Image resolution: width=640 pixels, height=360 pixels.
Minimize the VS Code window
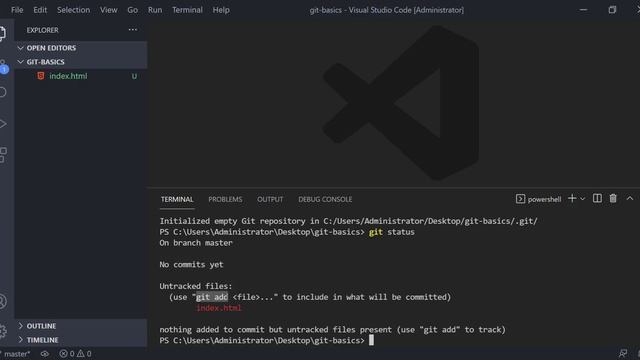point(583,10)
